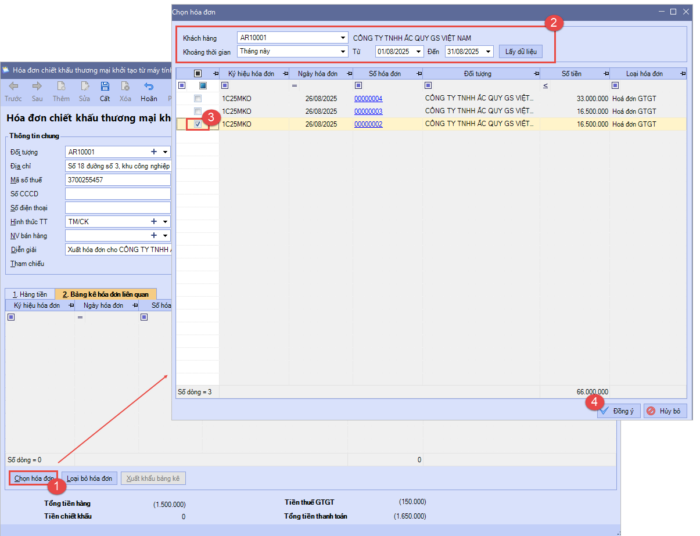Click the Sửa (edit) toolbar icon
Image resolution: width=700 pixels, height=536 pixels.
tap(85, 88)
